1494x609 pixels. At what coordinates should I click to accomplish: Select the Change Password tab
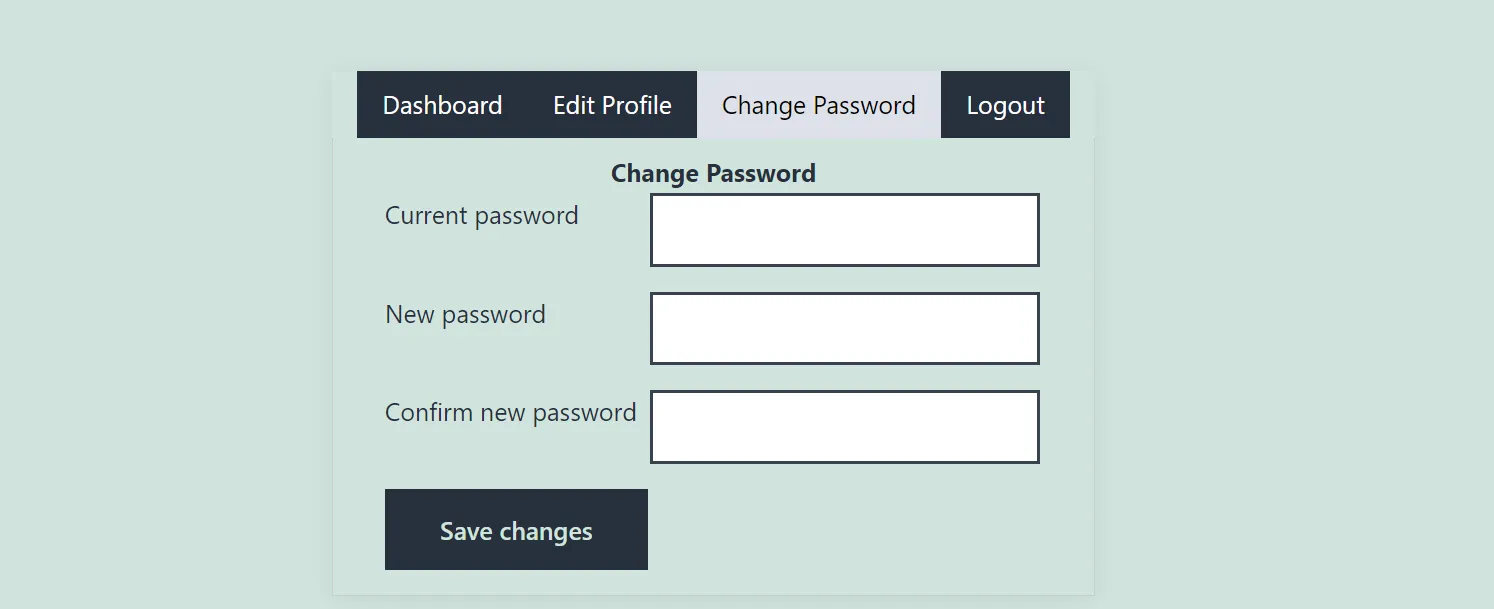818,105
